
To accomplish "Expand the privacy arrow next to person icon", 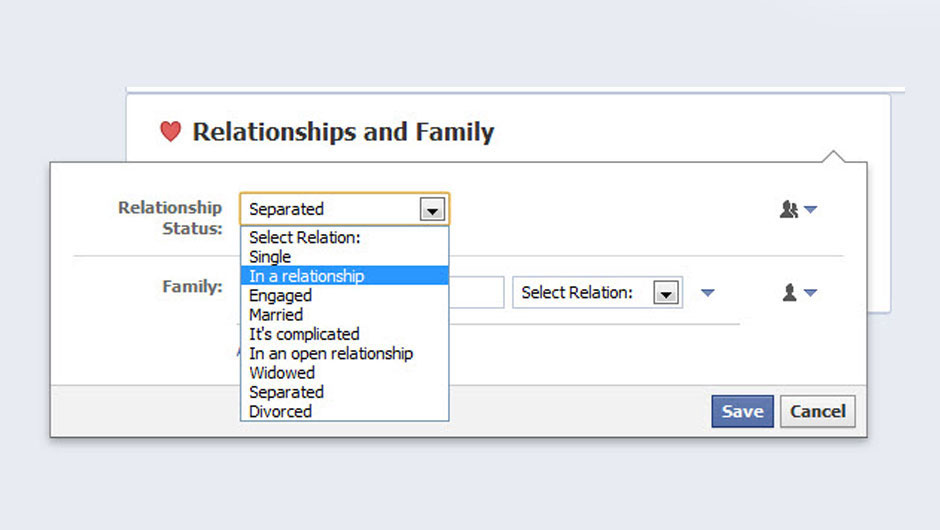I will pyautogui.click(x=811, y=293).
